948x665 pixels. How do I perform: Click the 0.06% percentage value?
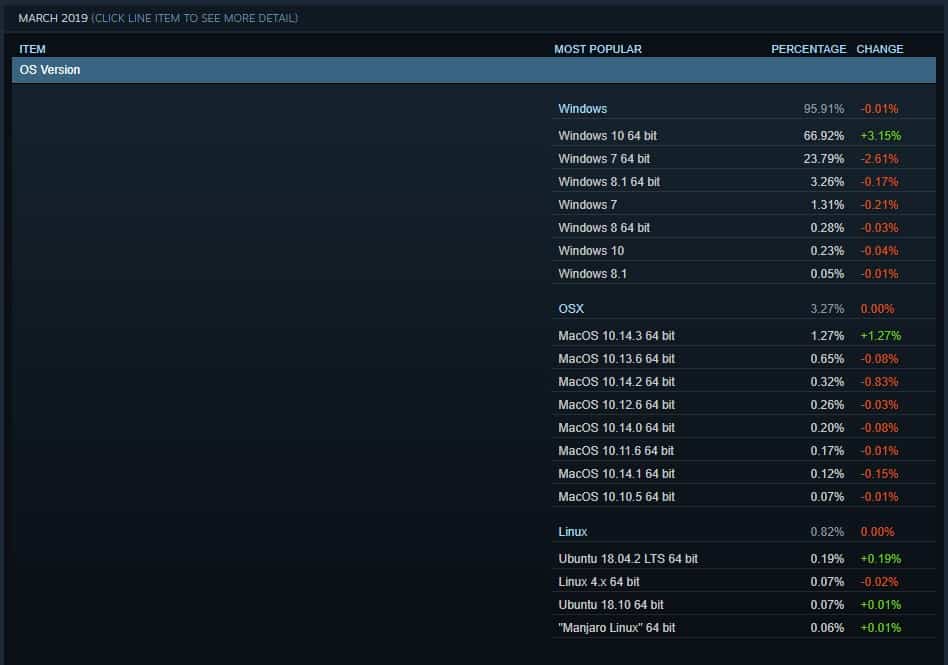[x=827, y=628]
